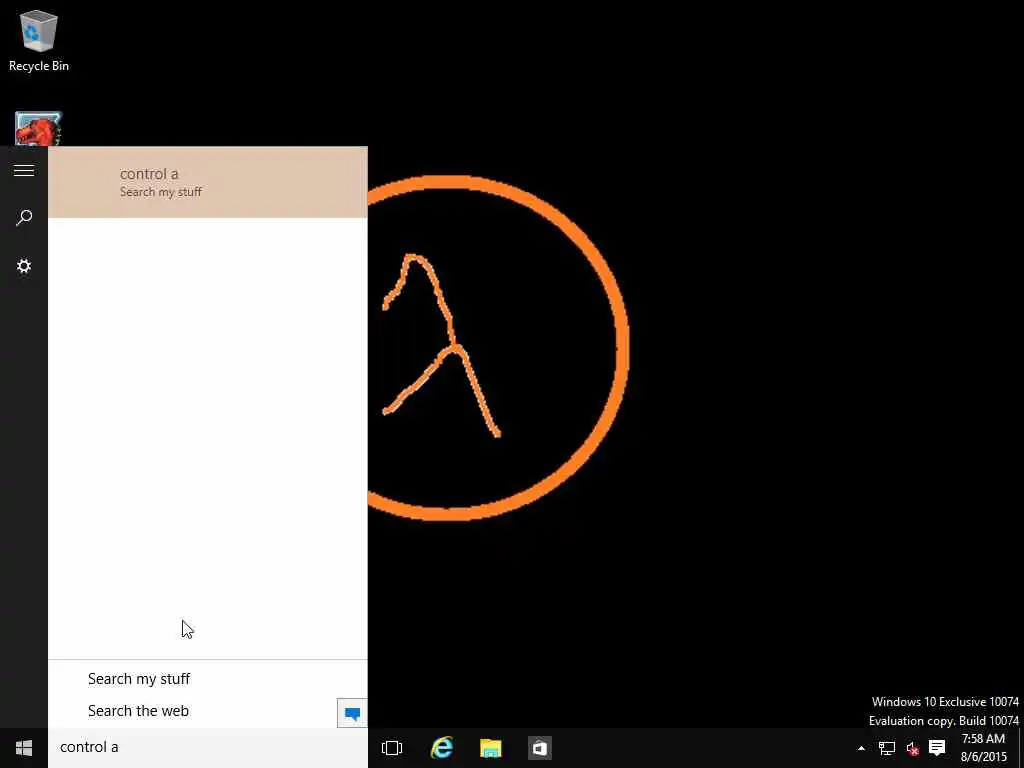This screenshot has width=1024, height=768.
Task: Show hidden system tray icons arrow
Action: coord(861,748)
